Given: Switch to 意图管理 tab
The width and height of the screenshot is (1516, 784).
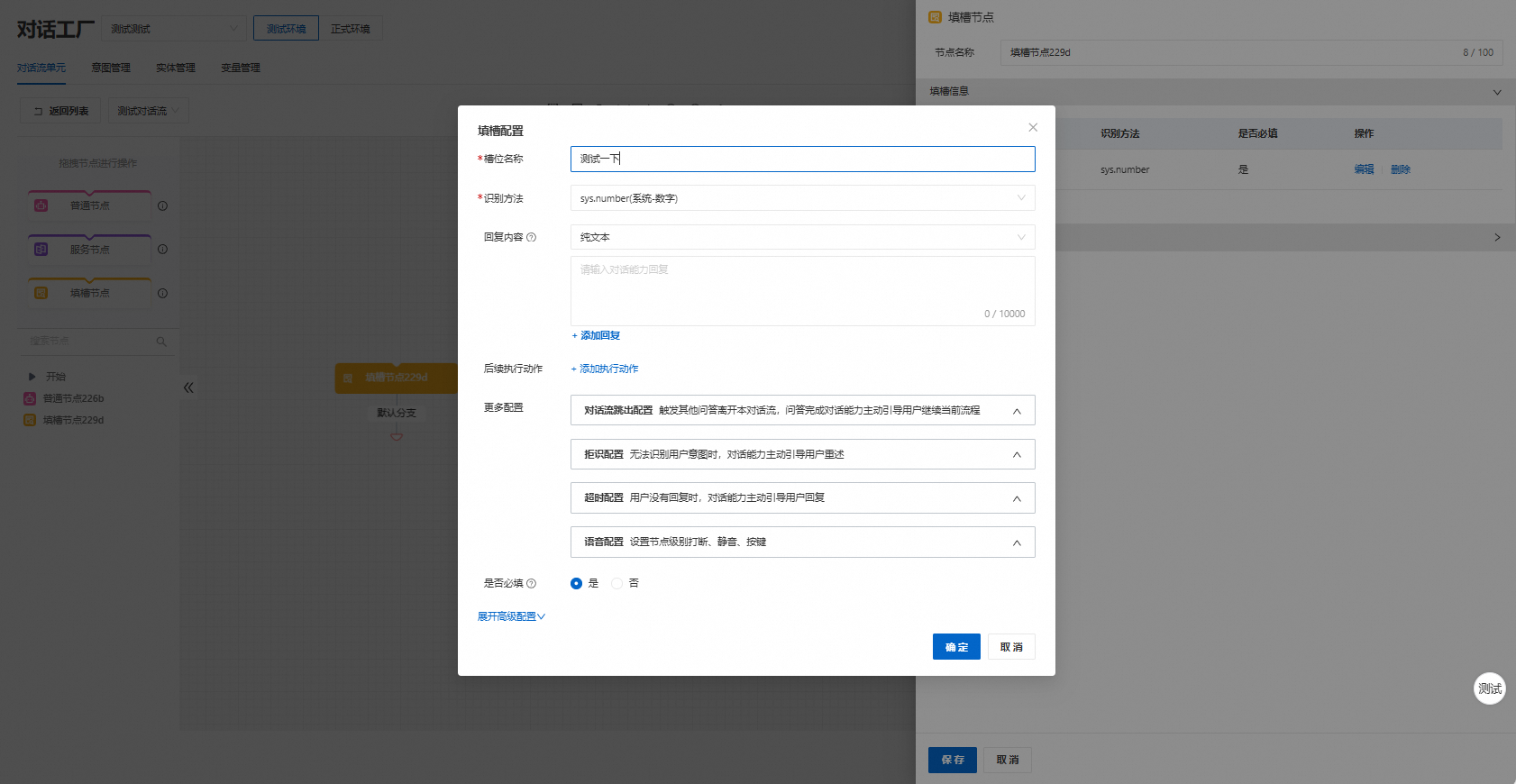Looking at the screenshot, I should click(111, 68).
